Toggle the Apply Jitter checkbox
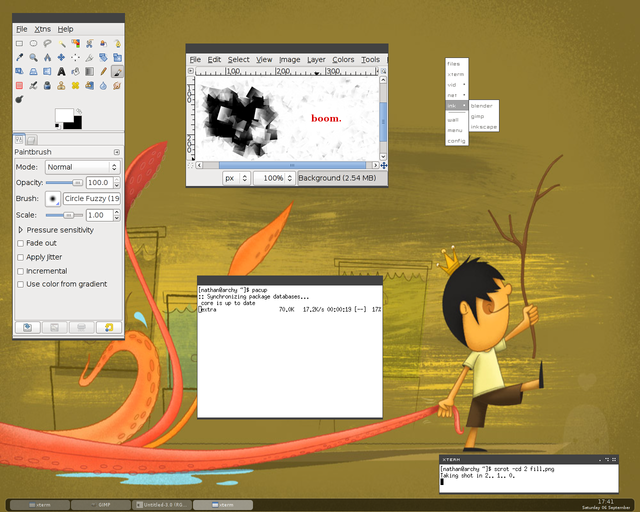Viewport: 640px width, 512px height. coord(20,257)
